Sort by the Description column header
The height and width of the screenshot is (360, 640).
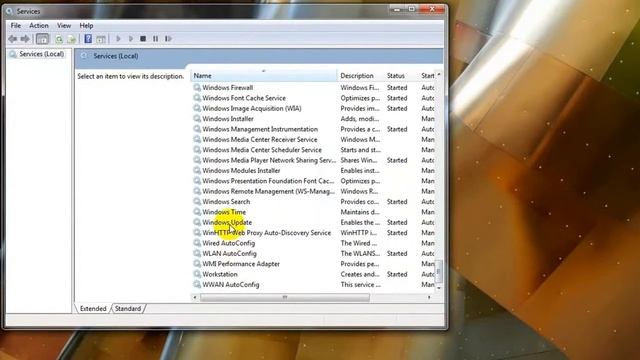point(361,76)
